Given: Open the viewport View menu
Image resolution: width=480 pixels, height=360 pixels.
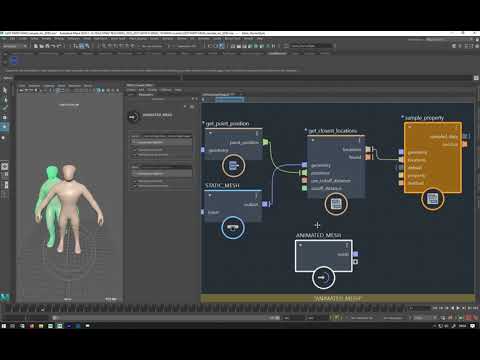Looking at the screenshot, I should coord(22,86).
